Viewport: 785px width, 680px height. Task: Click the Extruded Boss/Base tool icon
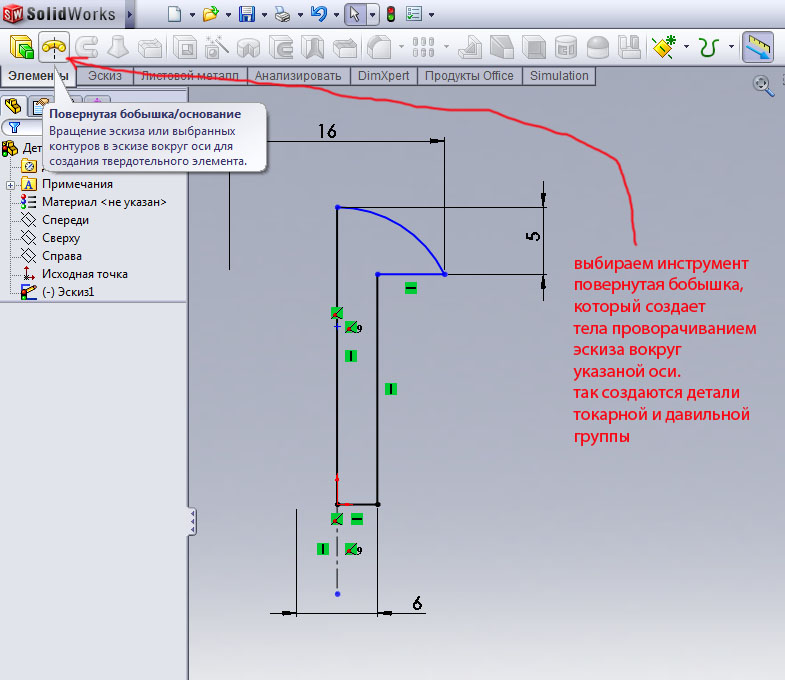tap(20, 46)
